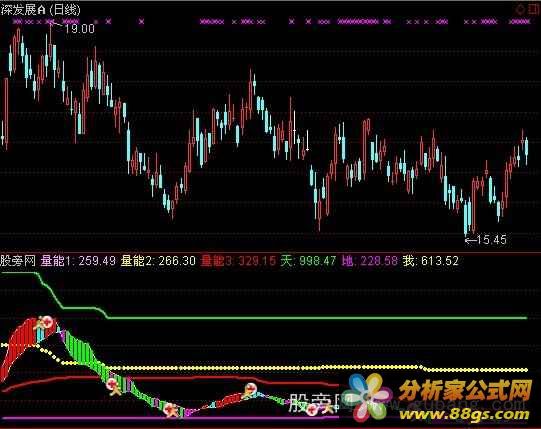Toggle the red 量能3 indicator label

coord(238,261)
